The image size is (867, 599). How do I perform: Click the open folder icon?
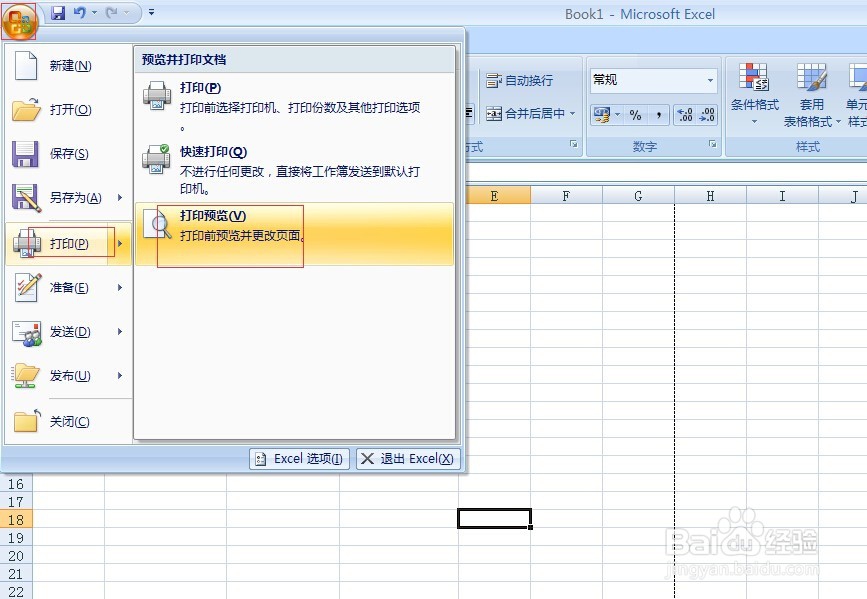(26, 110)
